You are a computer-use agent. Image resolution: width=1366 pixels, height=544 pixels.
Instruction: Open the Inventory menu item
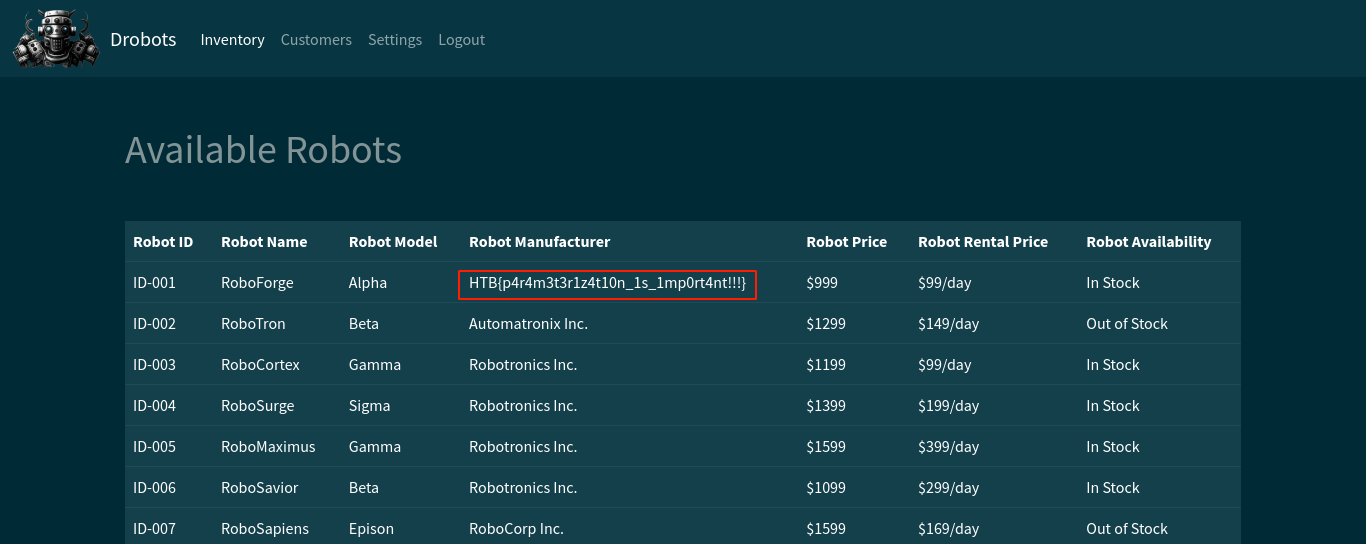coord(232,40)
